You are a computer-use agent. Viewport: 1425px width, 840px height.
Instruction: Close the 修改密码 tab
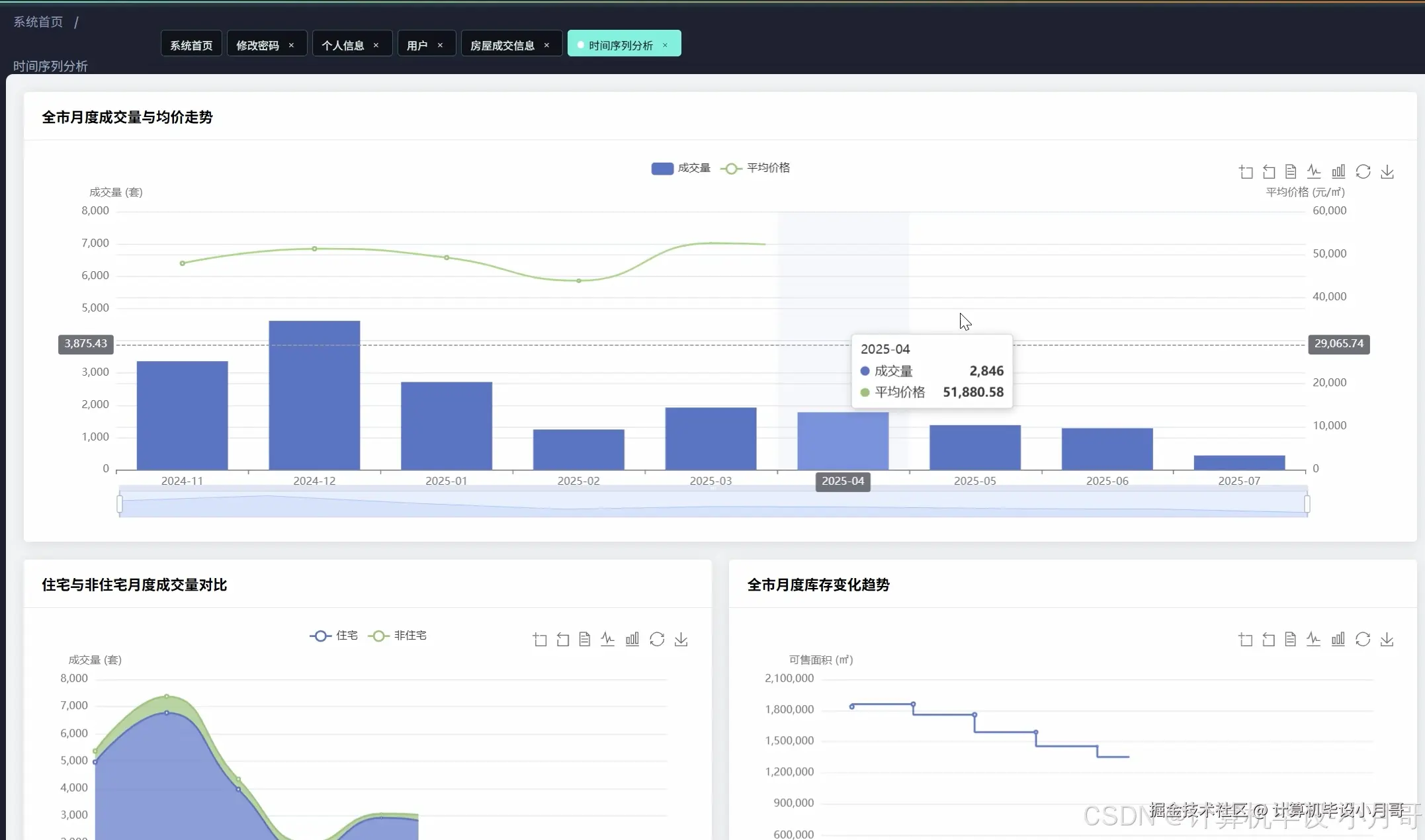click(x=291, y=45)
